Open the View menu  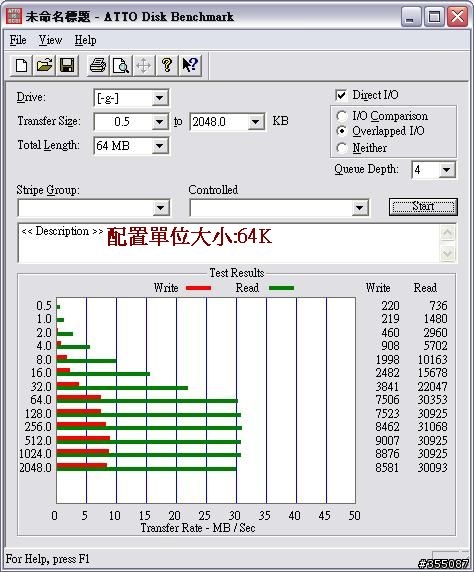click(50, 40)
